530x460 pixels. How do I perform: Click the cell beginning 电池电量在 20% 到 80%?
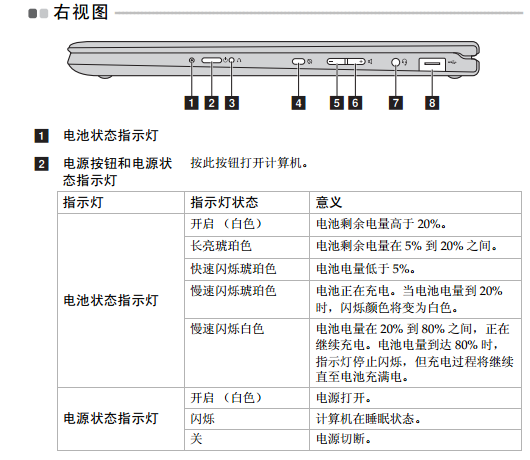click(x=415, y=353)
